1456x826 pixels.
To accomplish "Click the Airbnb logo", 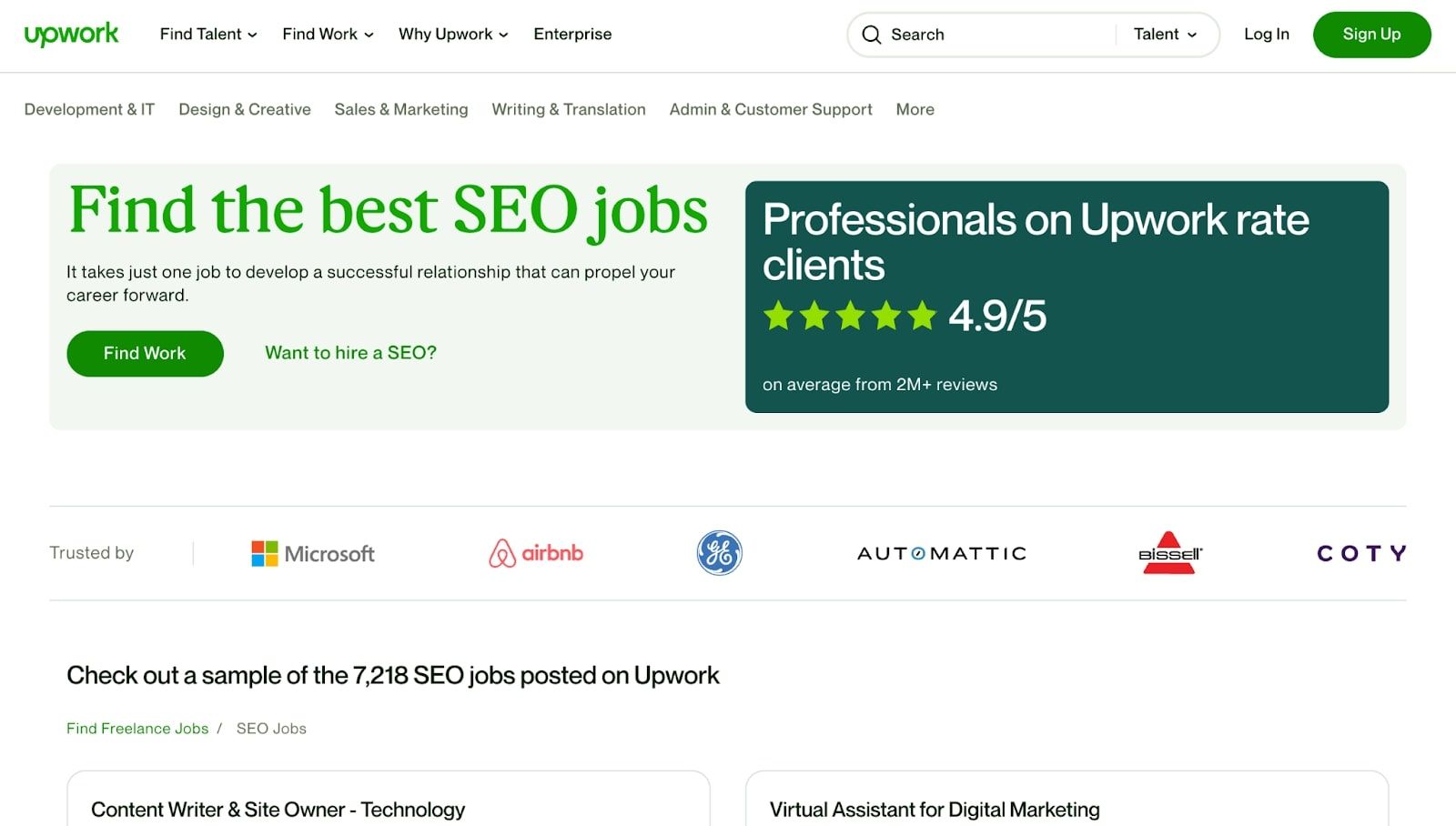I will coord(536,553).
